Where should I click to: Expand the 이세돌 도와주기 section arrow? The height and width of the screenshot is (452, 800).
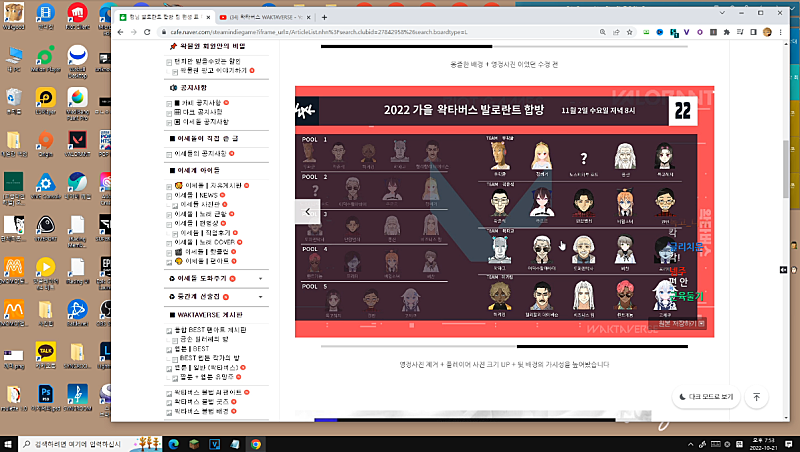point(261,279)
